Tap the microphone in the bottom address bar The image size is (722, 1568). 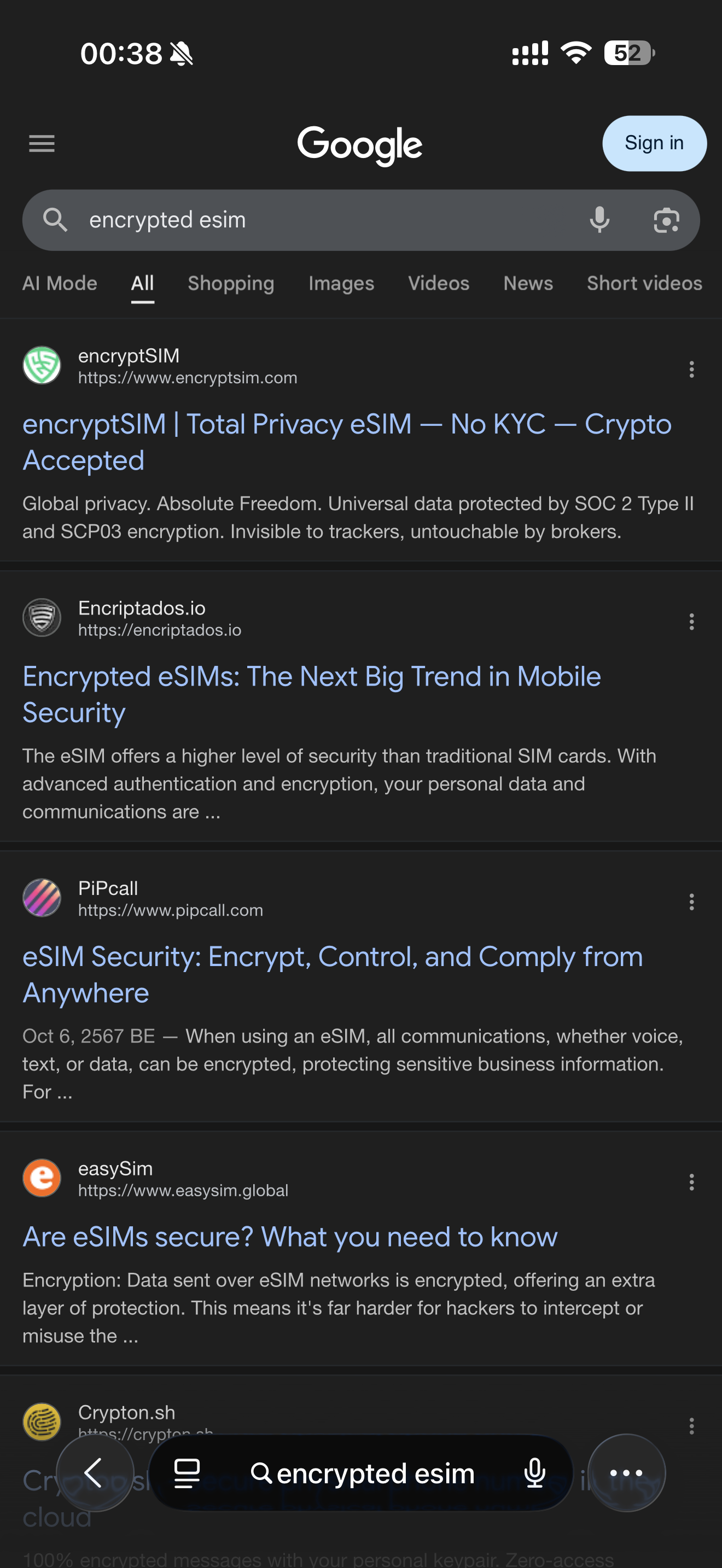534,1473
